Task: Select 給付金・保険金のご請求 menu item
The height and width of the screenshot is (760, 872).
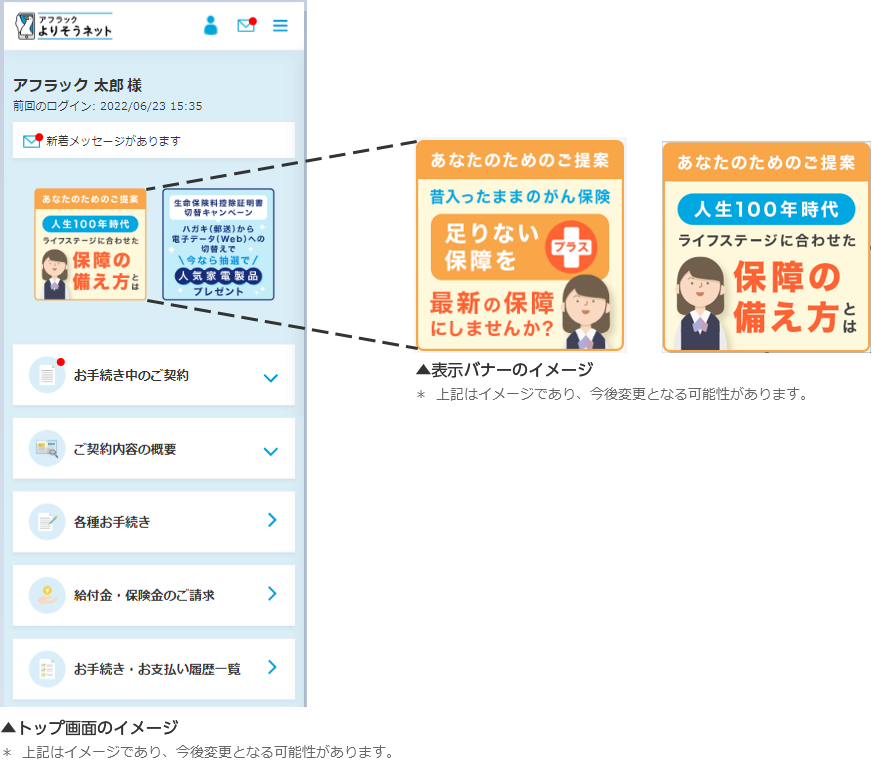Action: 145,595
